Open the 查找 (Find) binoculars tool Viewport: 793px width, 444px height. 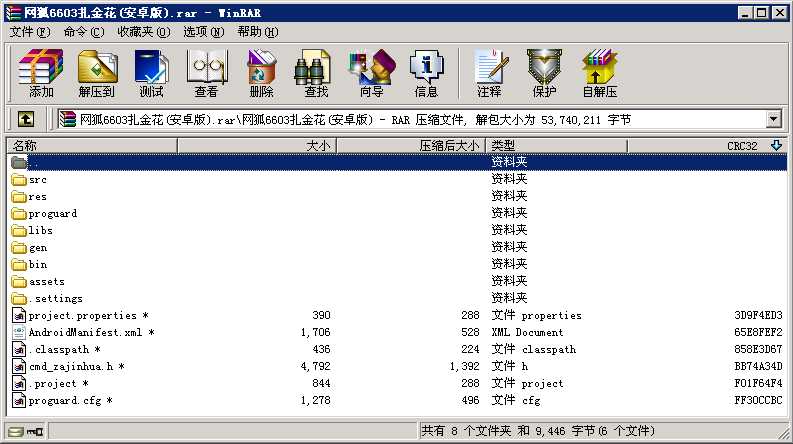pyautogui.click(x=316, y=73)
